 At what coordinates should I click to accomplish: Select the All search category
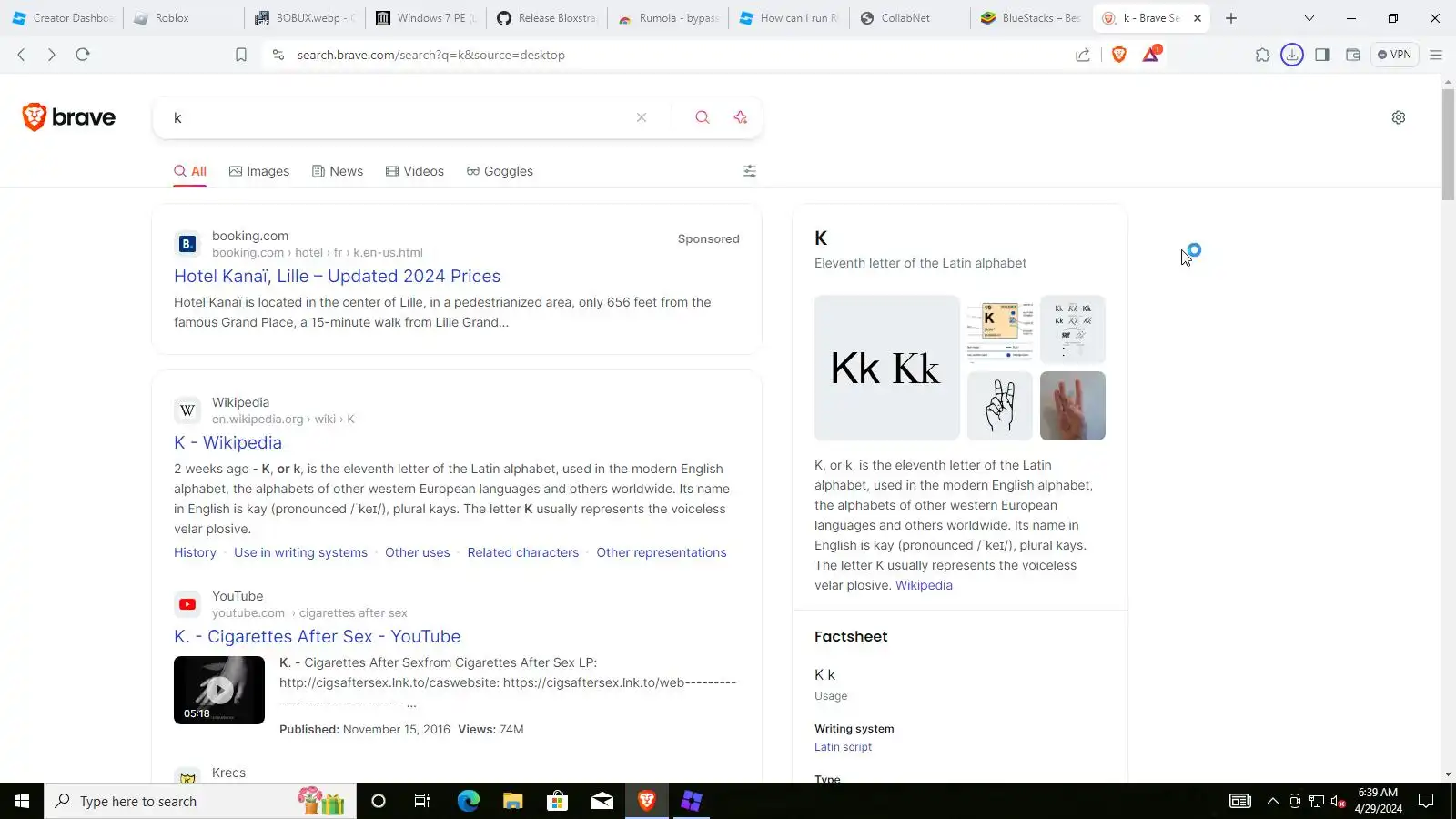[190, 171]
